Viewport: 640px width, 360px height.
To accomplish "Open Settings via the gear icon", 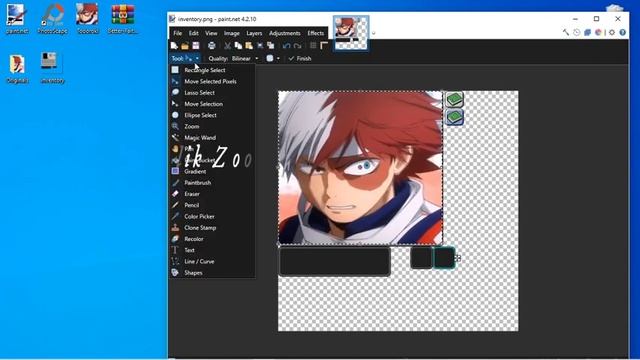I will pos(612,32).
